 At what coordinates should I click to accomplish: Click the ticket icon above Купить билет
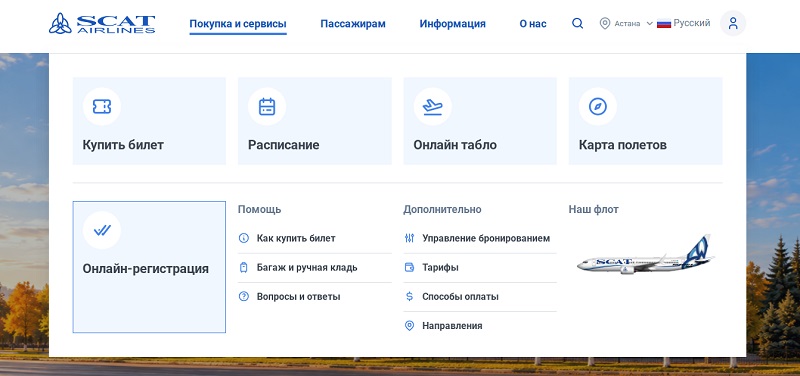point(102,106)
